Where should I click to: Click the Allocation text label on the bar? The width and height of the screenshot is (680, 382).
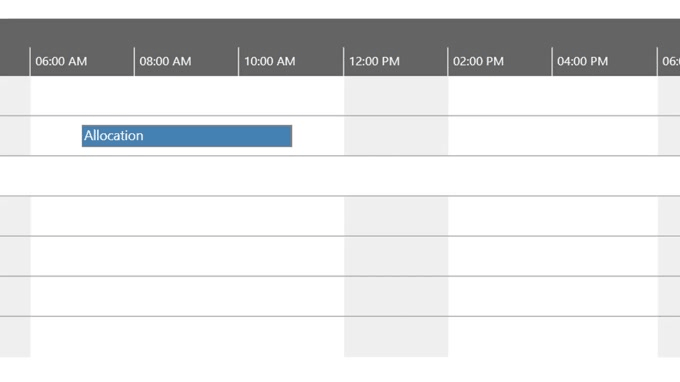[114, 136]
